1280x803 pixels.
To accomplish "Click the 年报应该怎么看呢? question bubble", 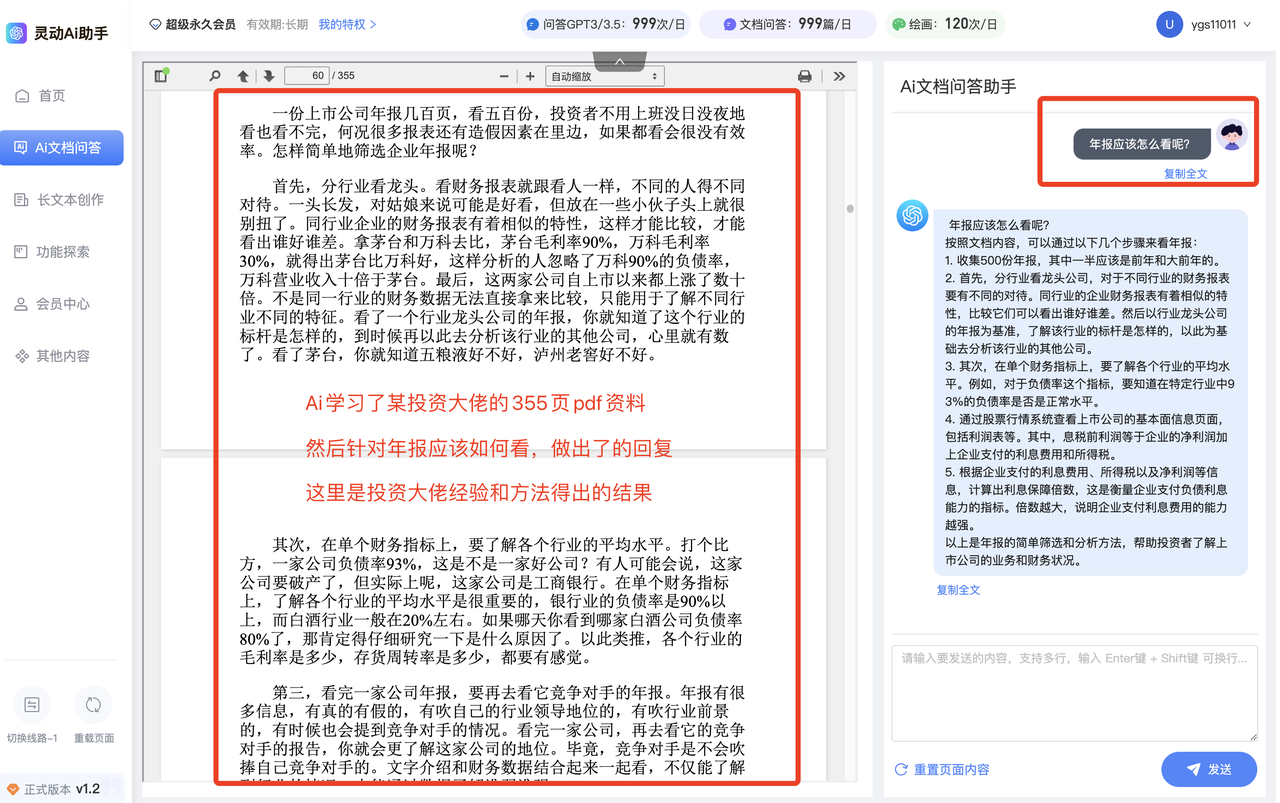I will (x=1141, y=144).
